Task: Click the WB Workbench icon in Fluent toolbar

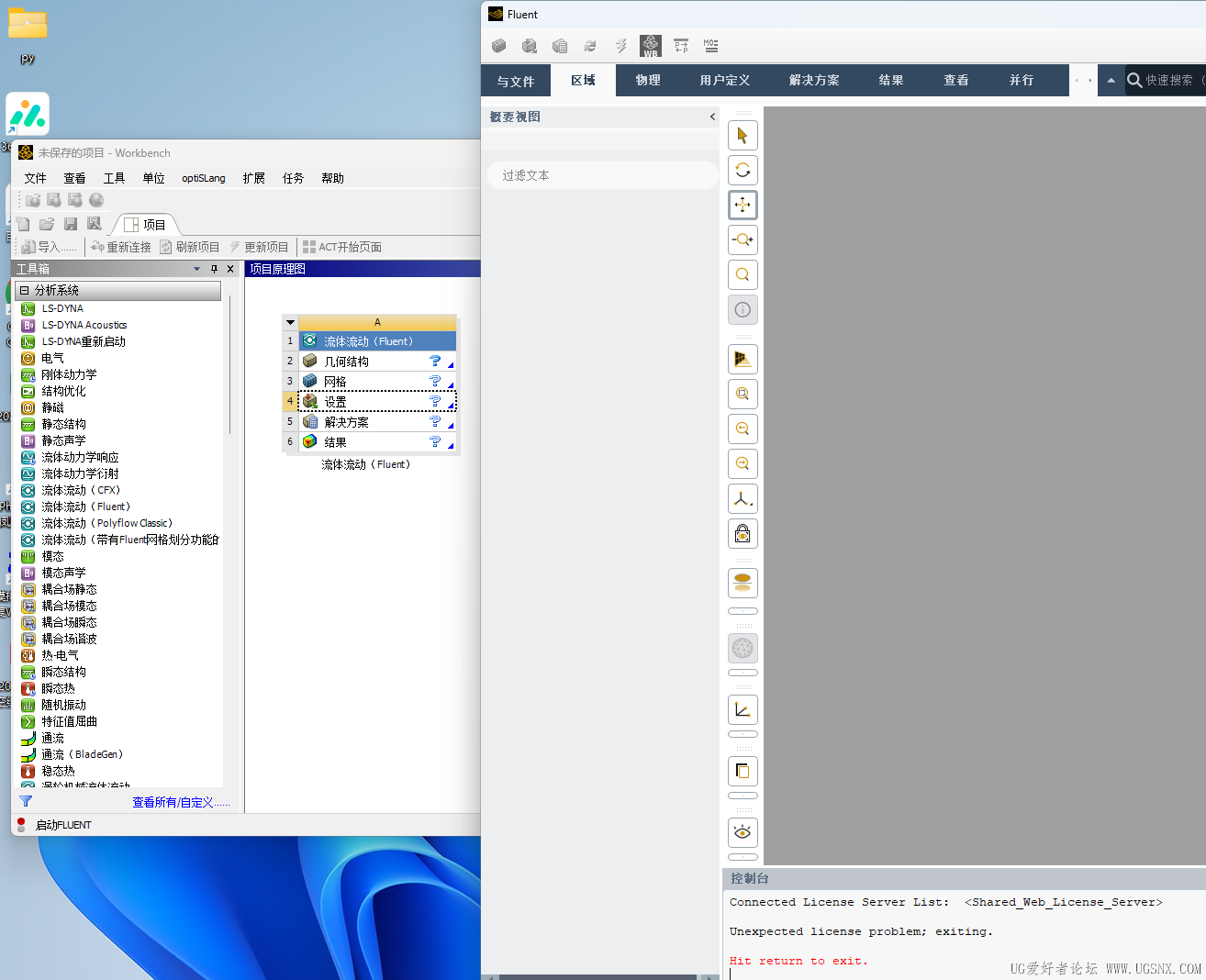Action: 651,46
